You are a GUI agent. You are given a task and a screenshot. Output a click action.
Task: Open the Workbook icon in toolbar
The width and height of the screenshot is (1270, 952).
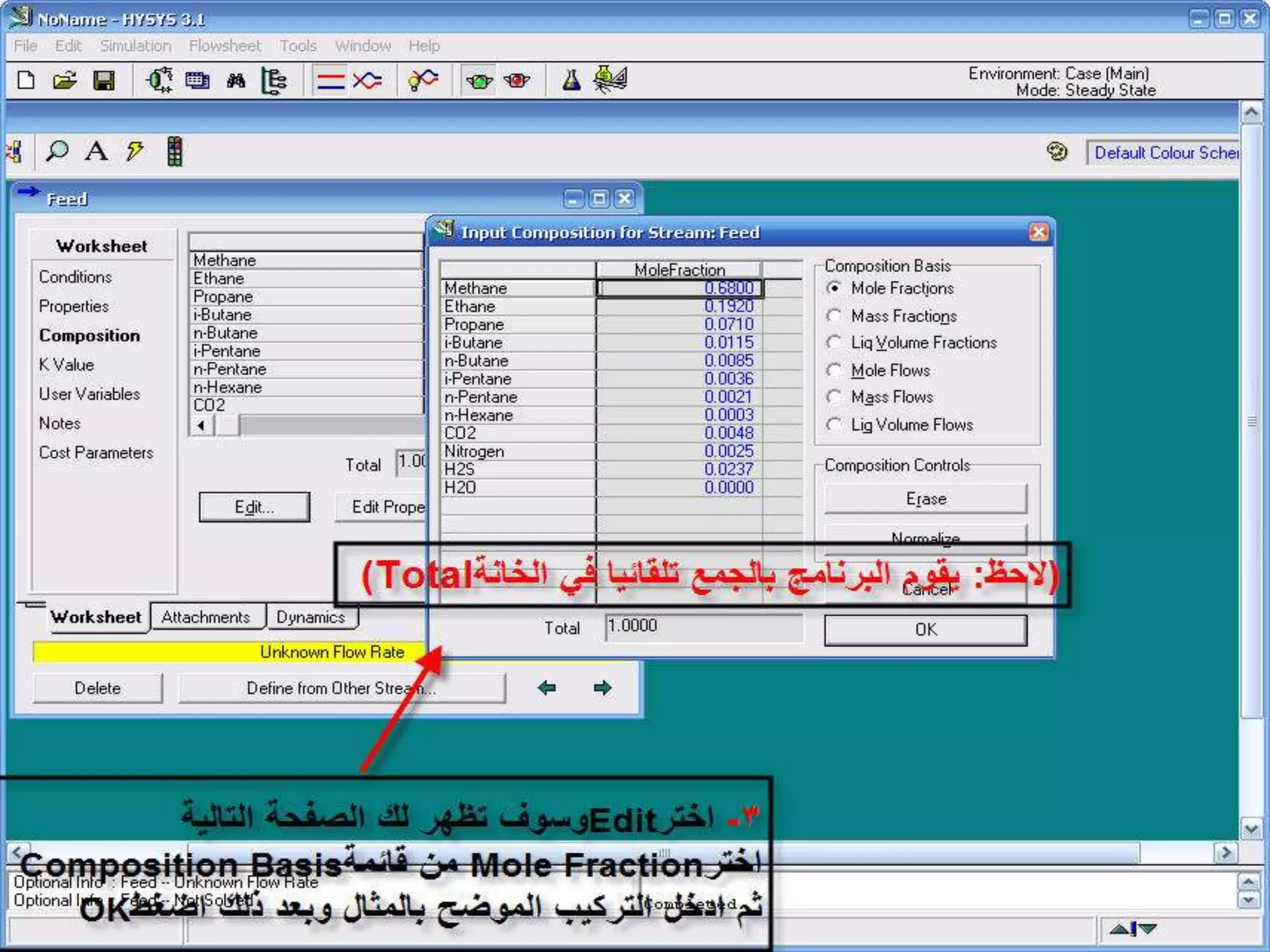click(x=197, y=81)
